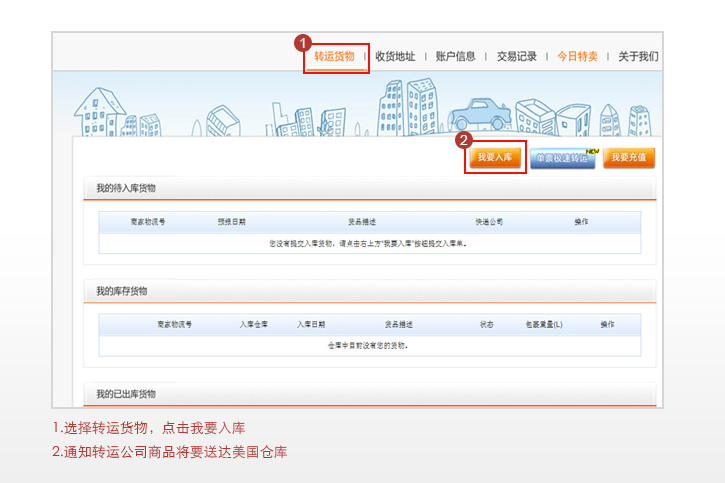Image resolution: width=725 pixels, height=483 pixels.
Task: Click 入库仓库 column header in inventory table
Action: [x=253, y=325]
